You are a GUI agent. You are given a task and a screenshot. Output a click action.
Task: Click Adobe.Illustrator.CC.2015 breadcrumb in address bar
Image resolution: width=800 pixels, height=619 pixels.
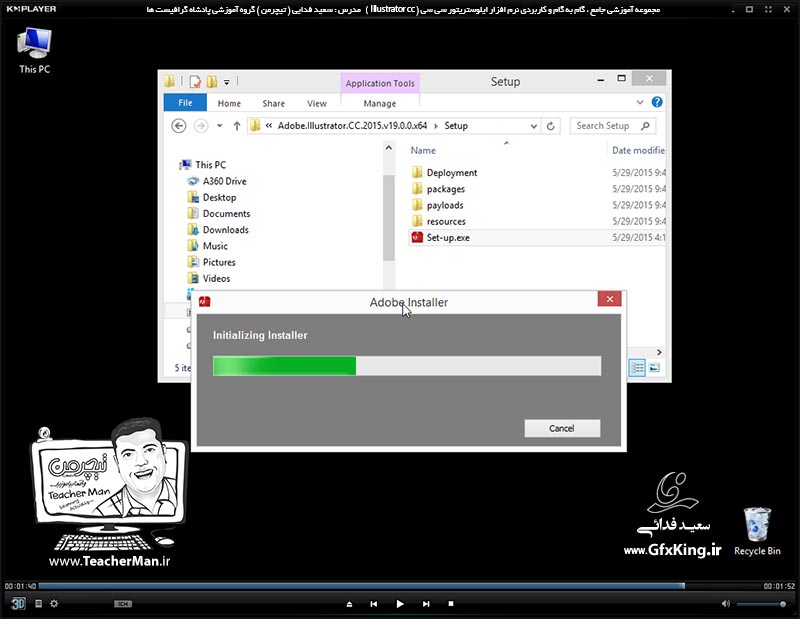tap(352, 126)
